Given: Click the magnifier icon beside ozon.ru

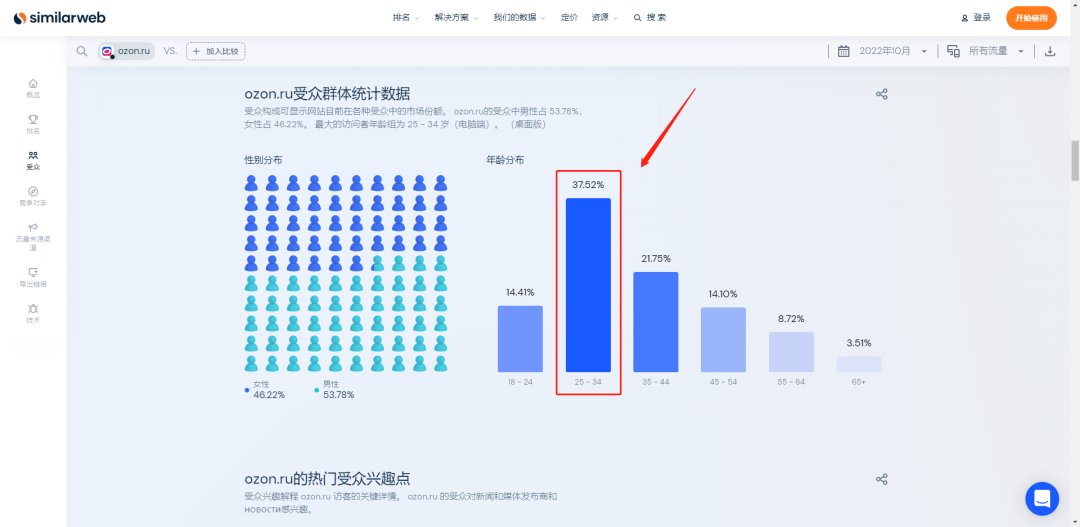Looking at the screenshot, I should tap(82, 51).
